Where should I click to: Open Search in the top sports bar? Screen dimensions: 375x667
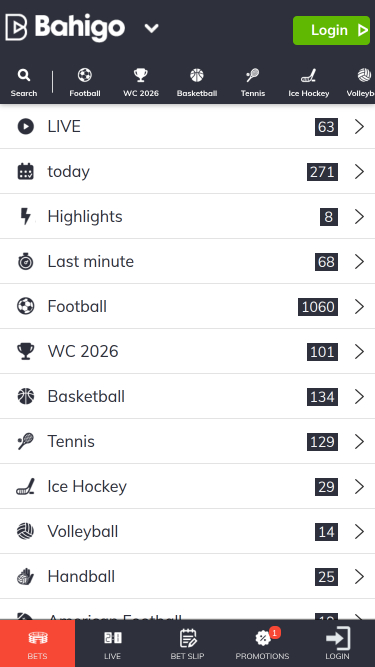[24, 83]
